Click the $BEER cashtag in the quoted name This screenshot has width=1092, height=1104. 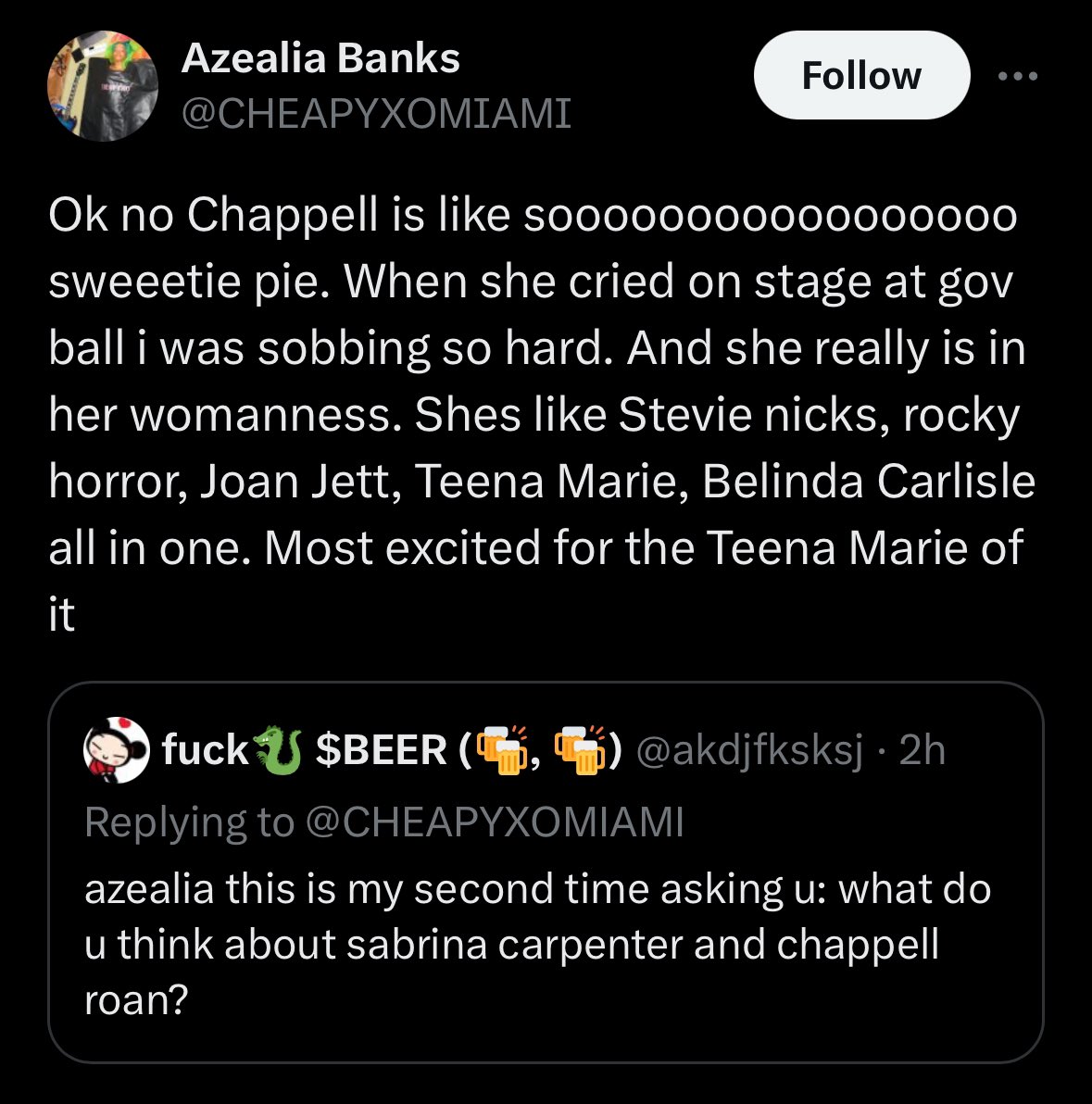coord(381,750)
